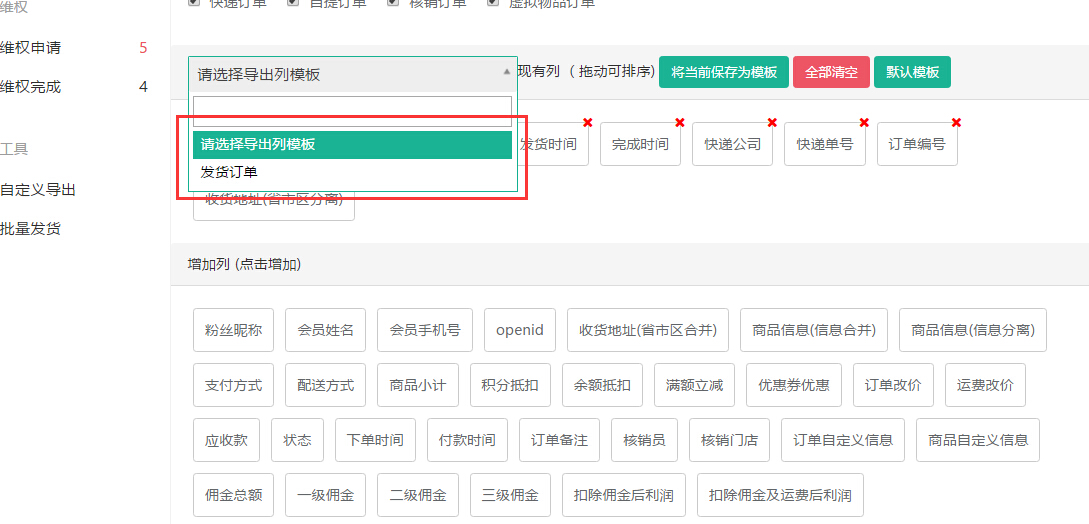
Task: Delete 订单编号 column using red X
Action: point(956,123)
